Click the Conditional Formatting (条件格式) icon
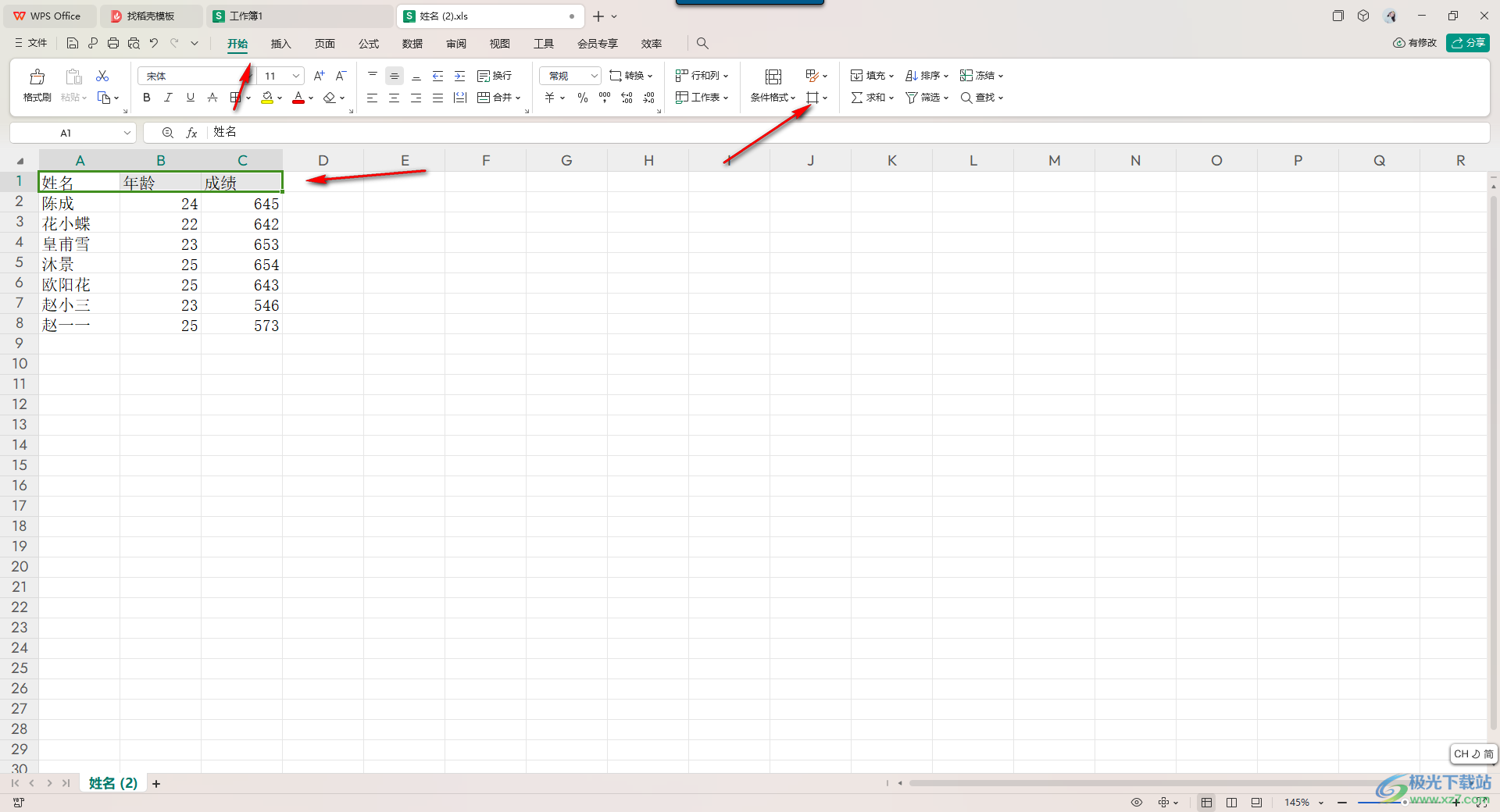This screenshot has height=812, width=1500. [x=773, y=76]
